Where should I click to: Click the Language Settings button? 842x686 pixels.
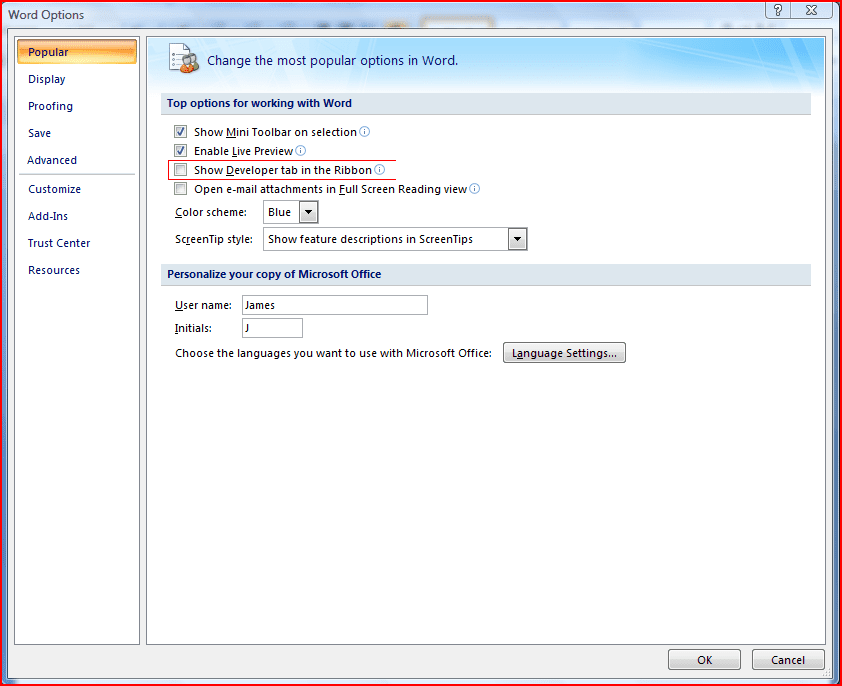coord(564,353)
